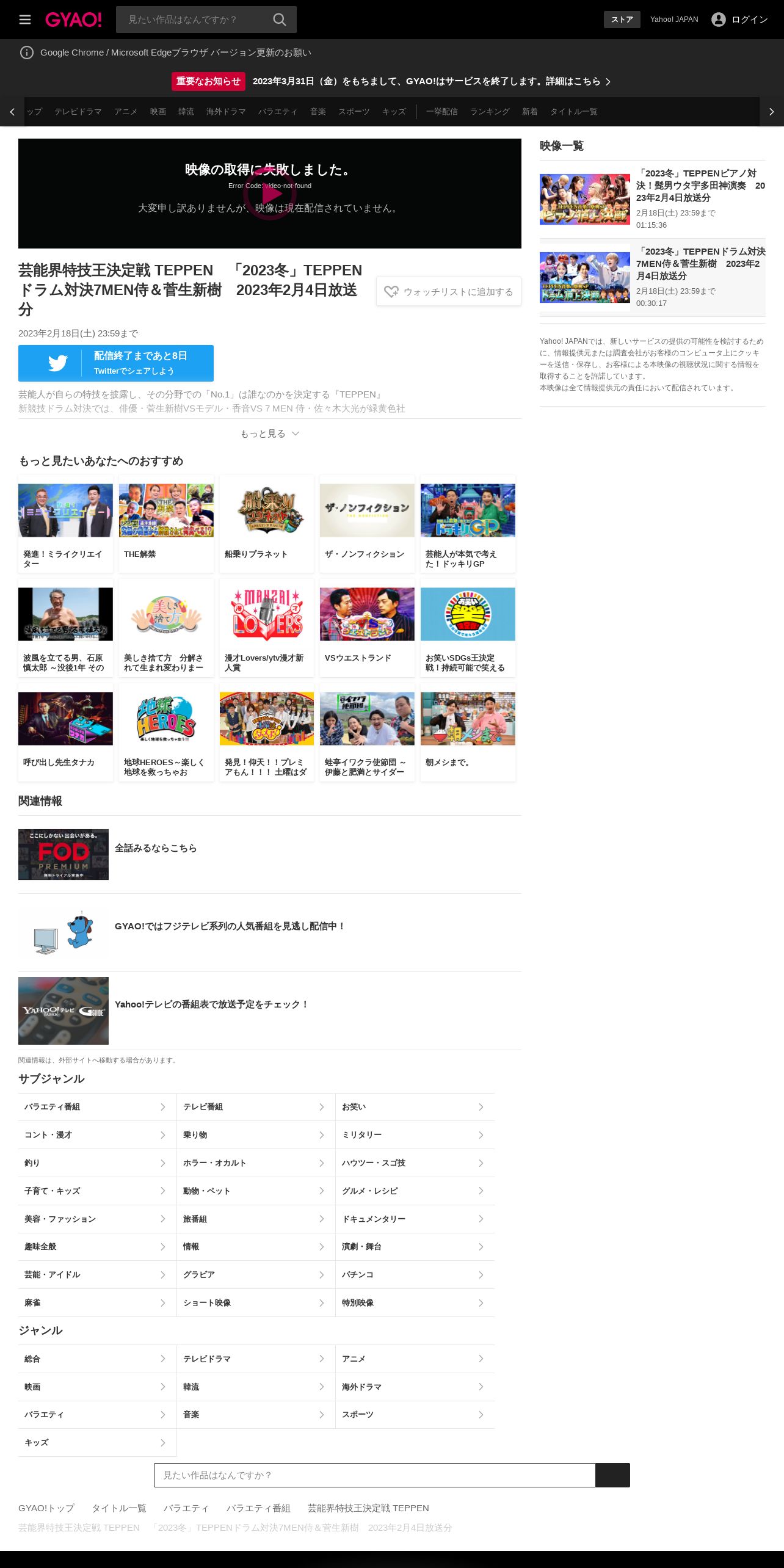Screen dimensions: 784x1568
Task: Open 船乗りプラネット recommendation thumbnail
Action: point(267,510)
